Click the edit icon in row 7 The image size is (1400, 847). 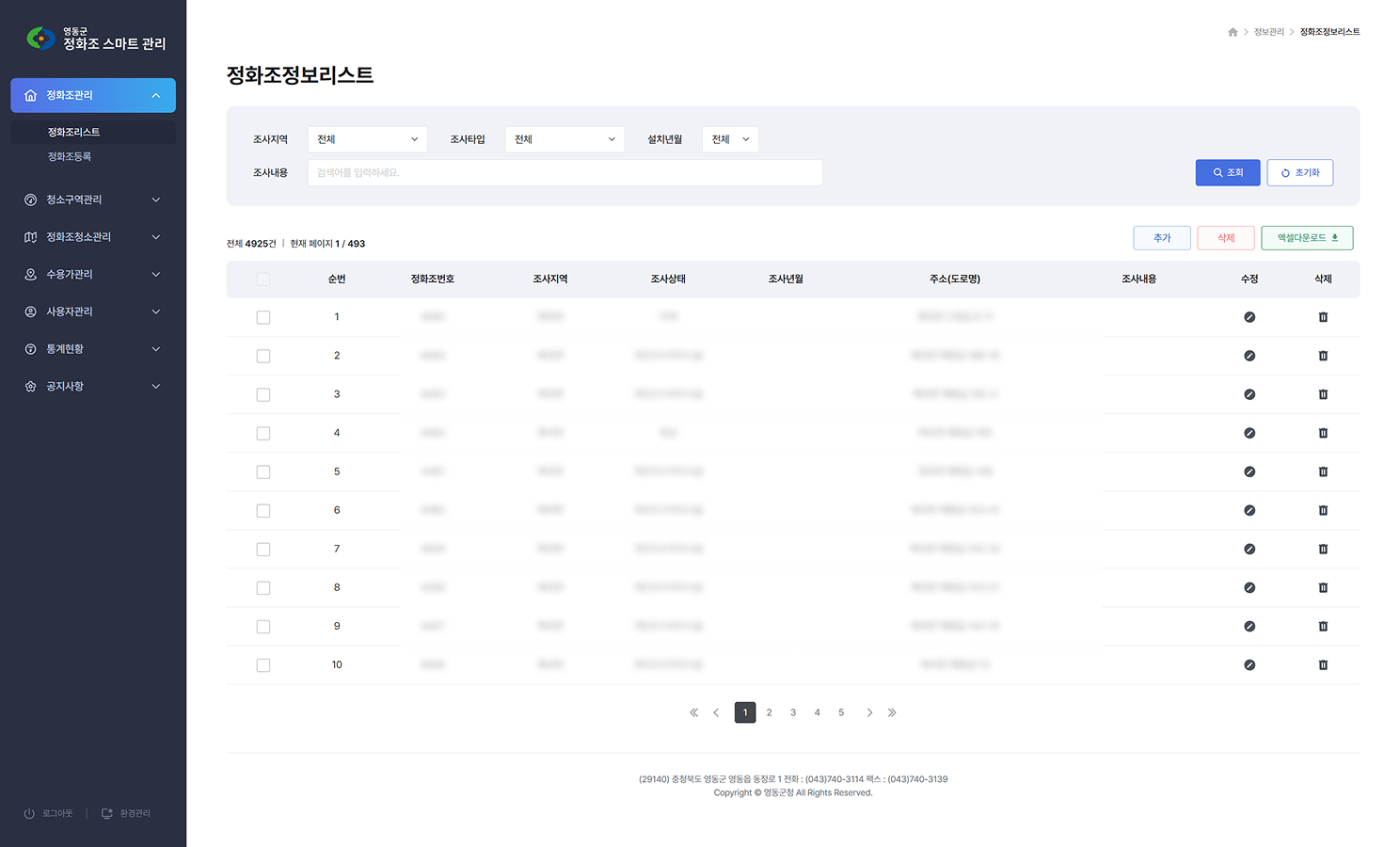click(x=1249, y=549)
